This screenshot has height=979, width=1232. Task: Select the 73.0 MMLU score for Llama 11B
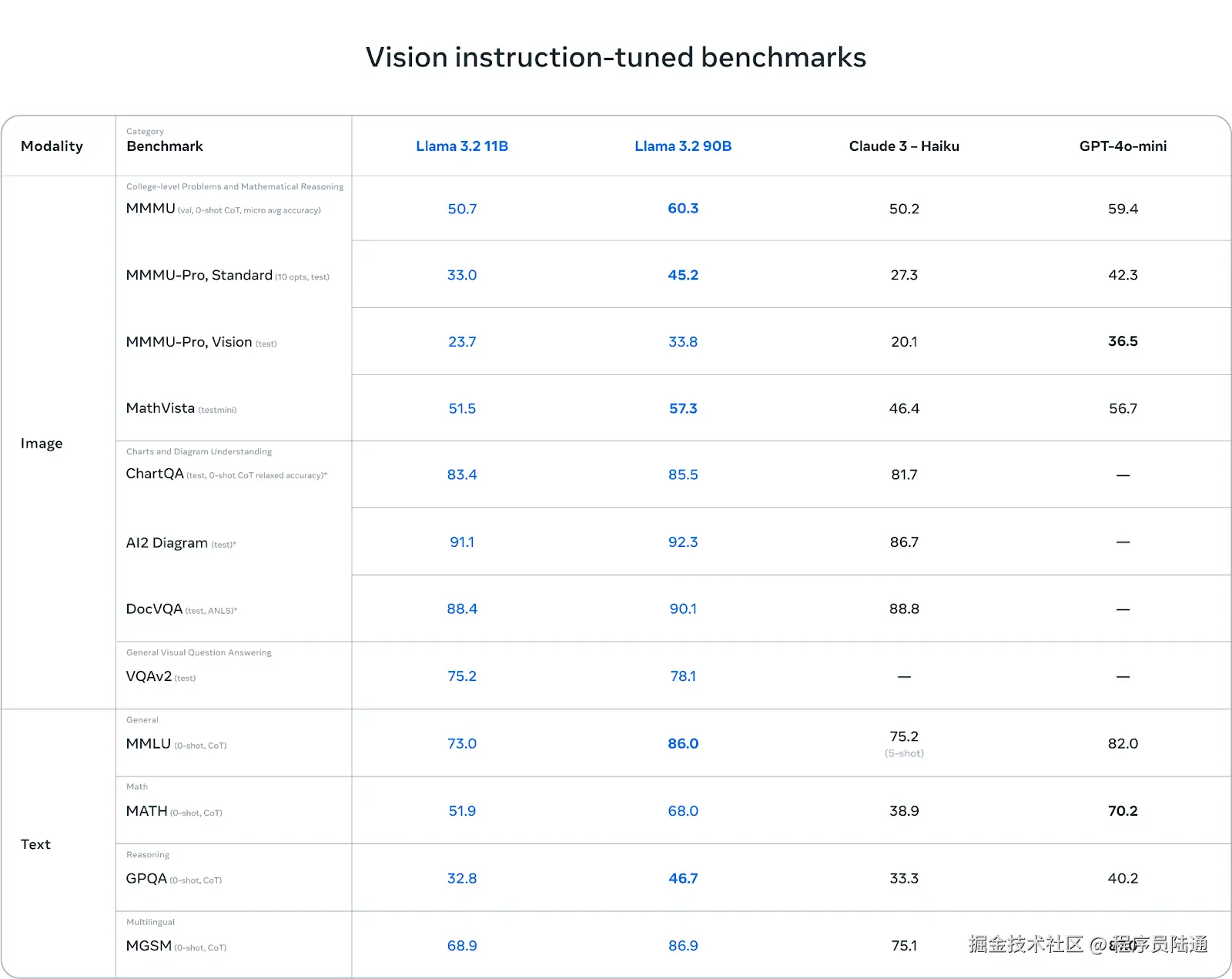pos(462,743)
